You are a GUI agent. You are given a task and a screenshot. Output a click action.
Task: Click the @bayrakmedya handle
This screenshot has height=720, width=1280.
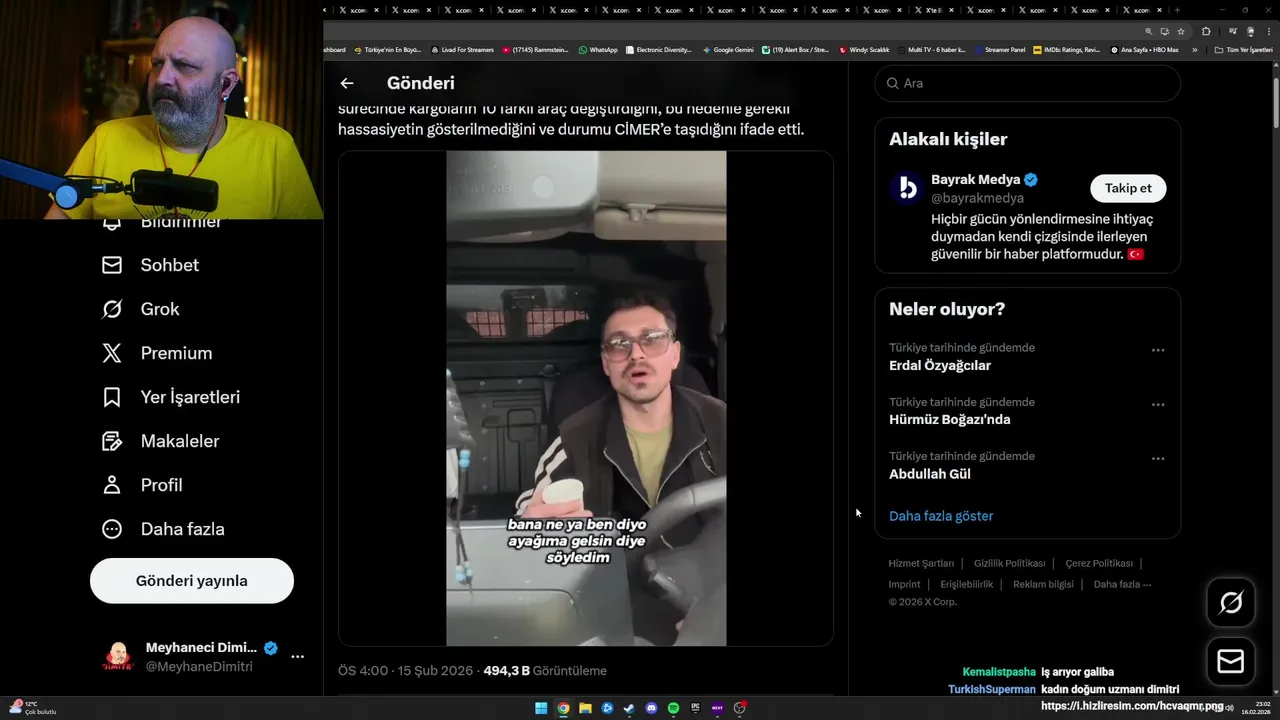coord(977,198)
